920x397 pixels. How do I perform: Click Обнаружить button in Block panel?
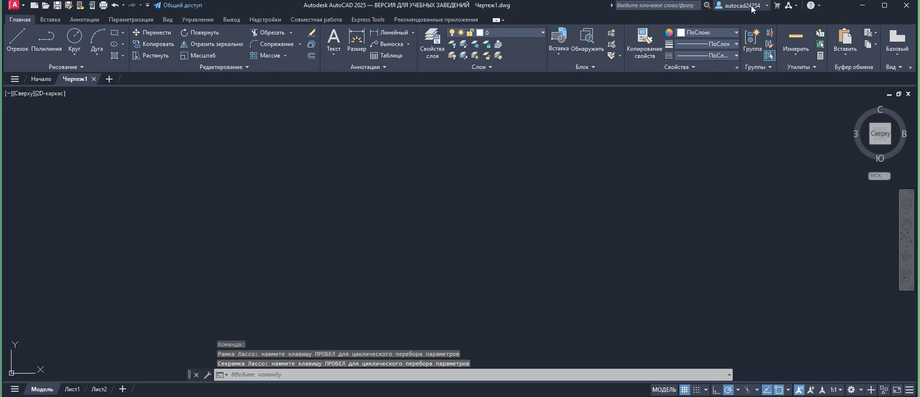coord(587,39)
